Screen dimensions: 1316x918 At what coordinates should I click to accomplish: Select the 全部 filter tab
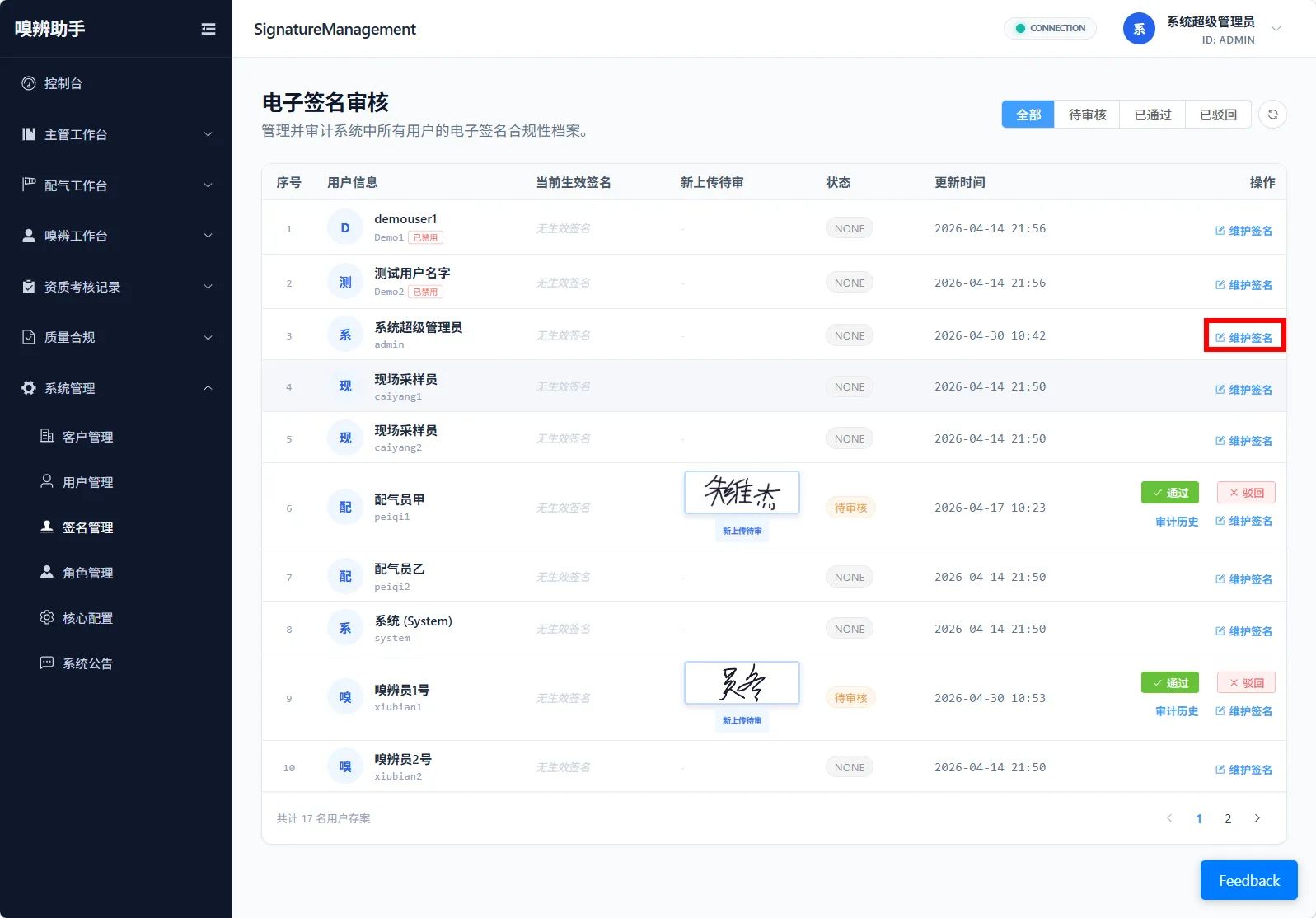point(1028,115)
